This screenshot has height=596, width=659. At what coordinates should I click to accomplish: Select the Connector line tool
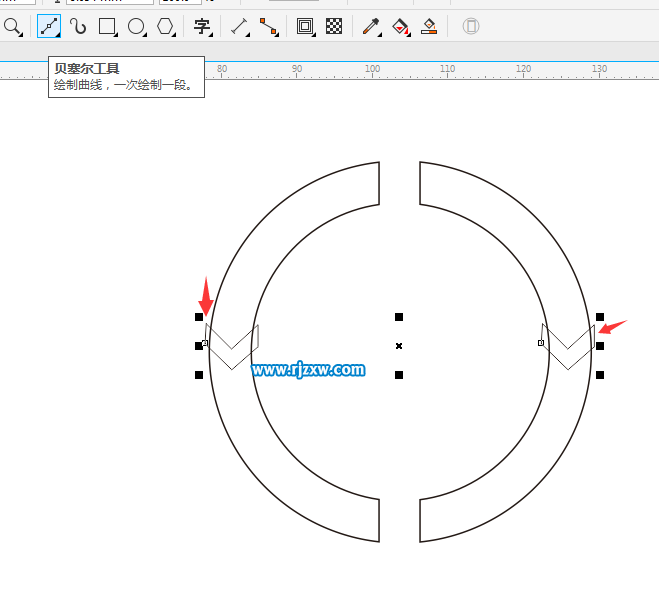(x=268, y=27)
